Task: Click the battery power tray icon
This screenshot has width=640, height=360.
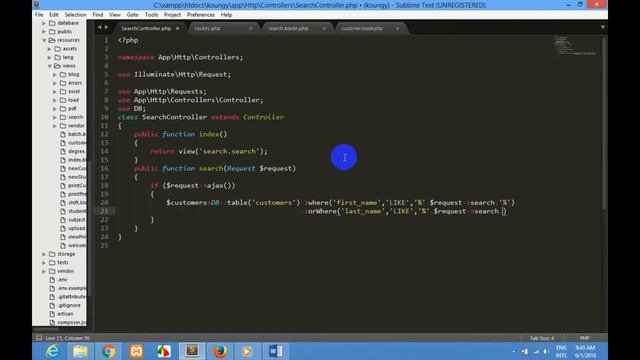Action: point(525,351)
